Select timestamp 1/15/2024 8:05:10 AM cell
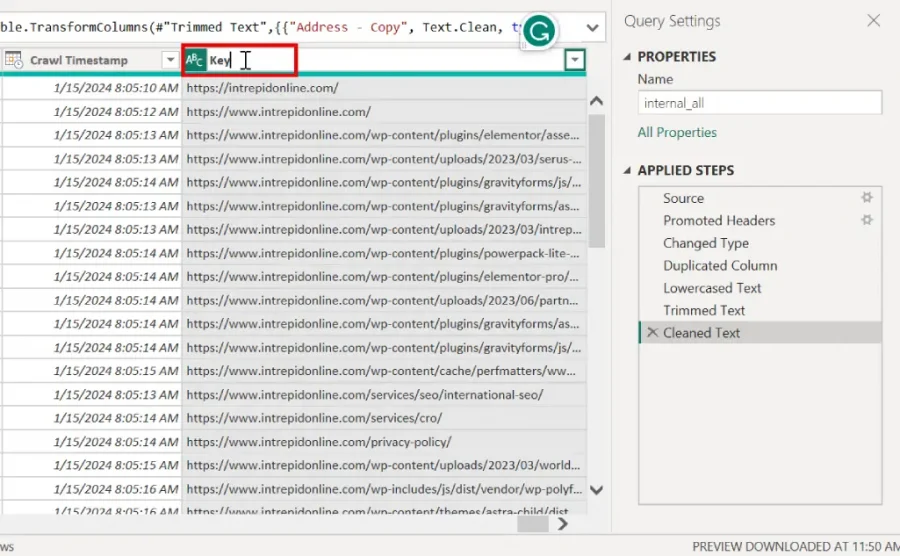Image resolution: width=900 pixels, height=556 pixels. coord(92,88)
